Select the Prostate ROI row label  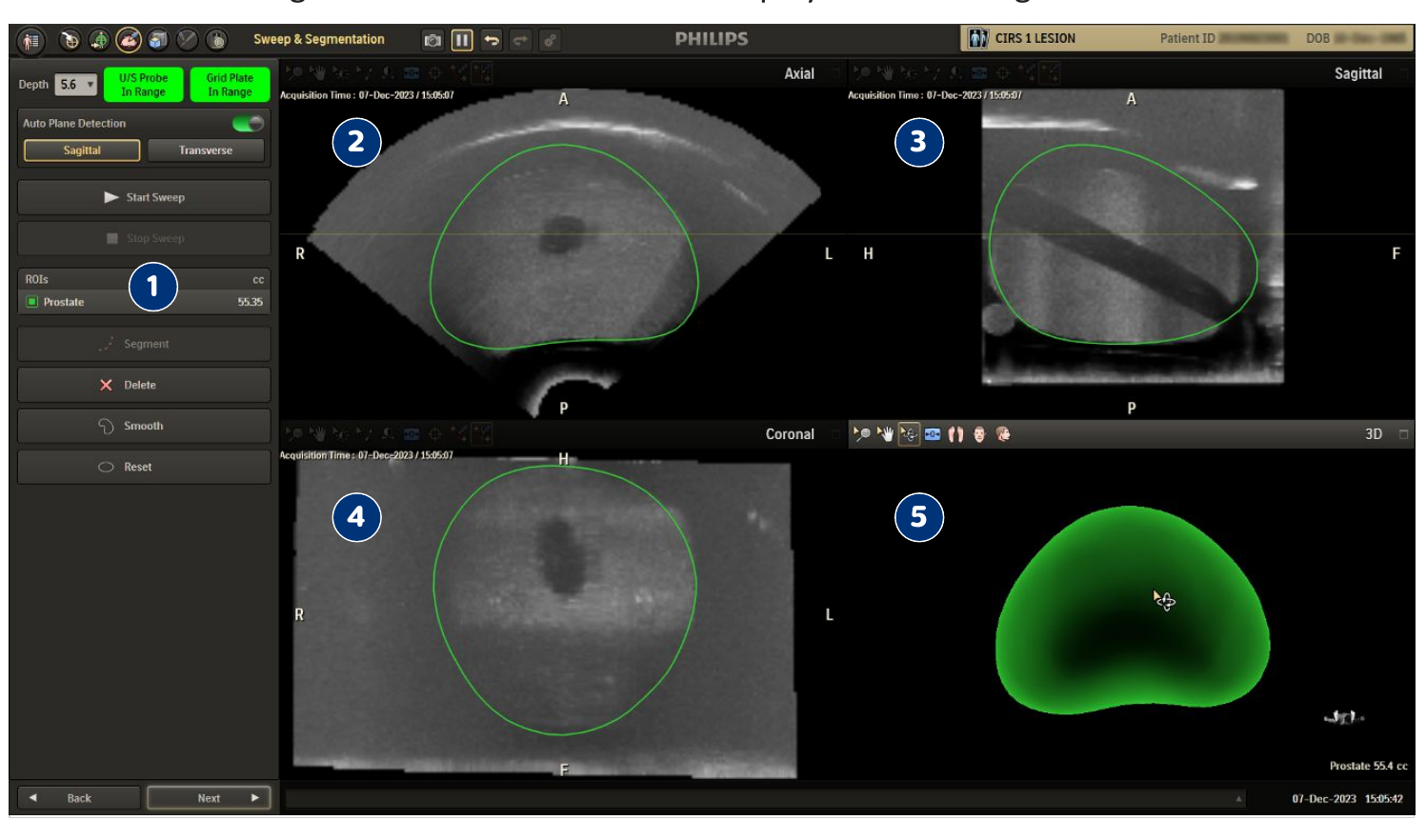point(64,302)
